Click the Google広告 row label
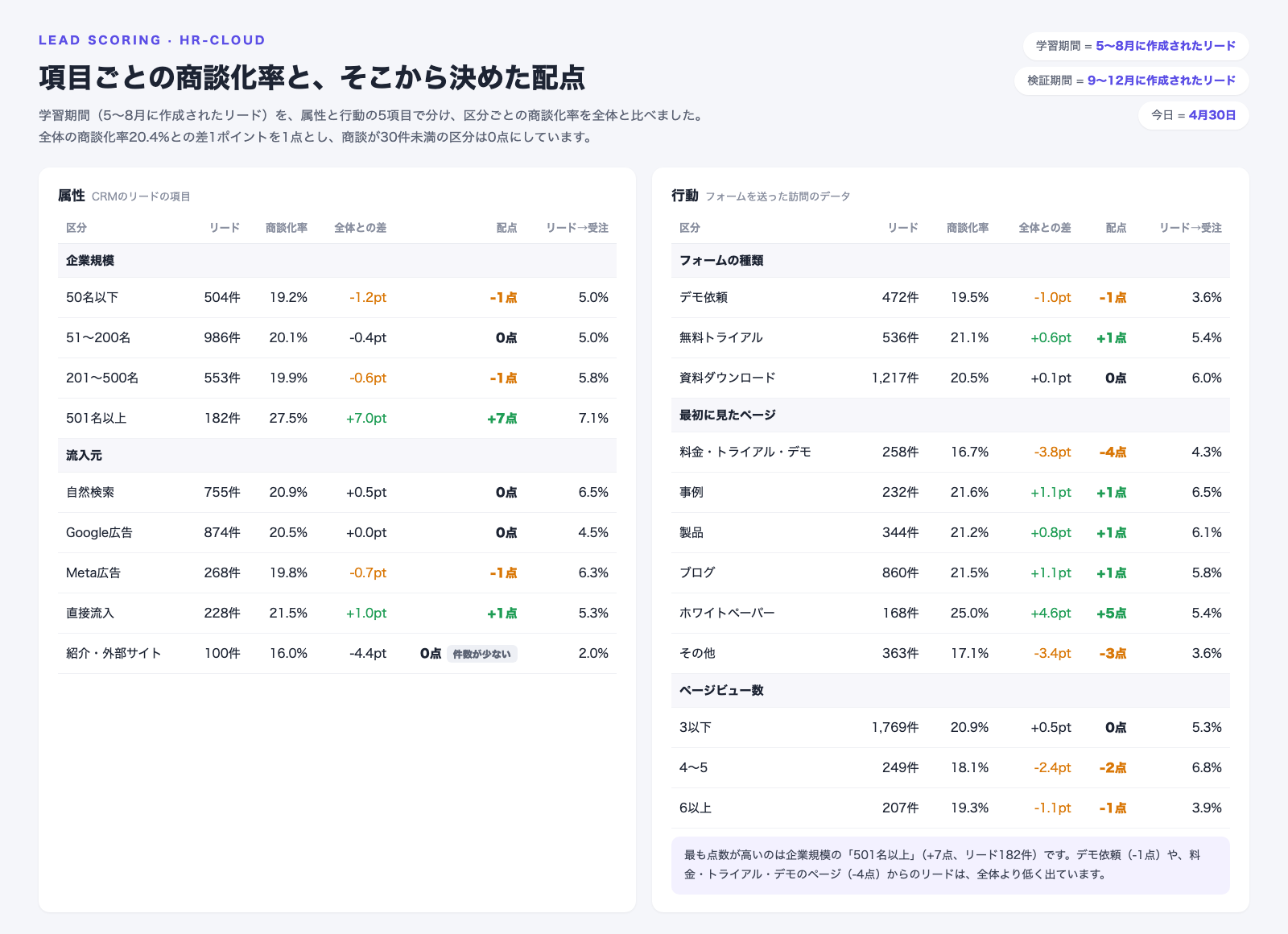The height and width of the screenshot is (934, 1288). [x=99, y=532]
